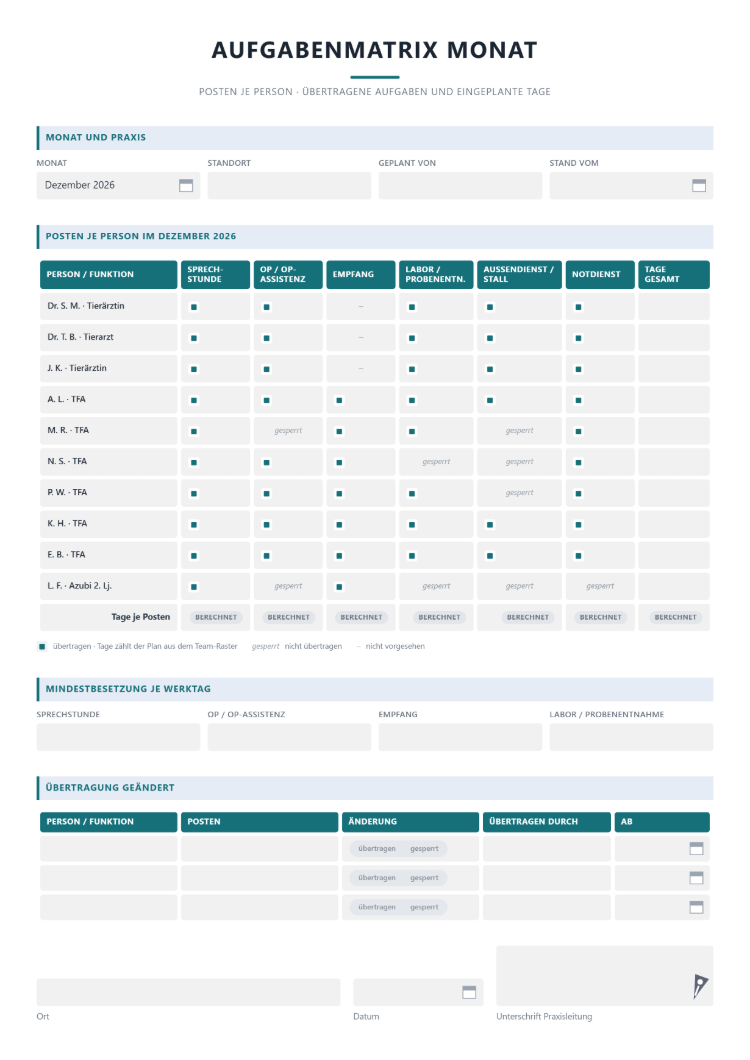The width and height of the screenshot is (750, 1060).
Task: Select 'gesperrt' in third Änderung row
Action: [x=424, y=907]
